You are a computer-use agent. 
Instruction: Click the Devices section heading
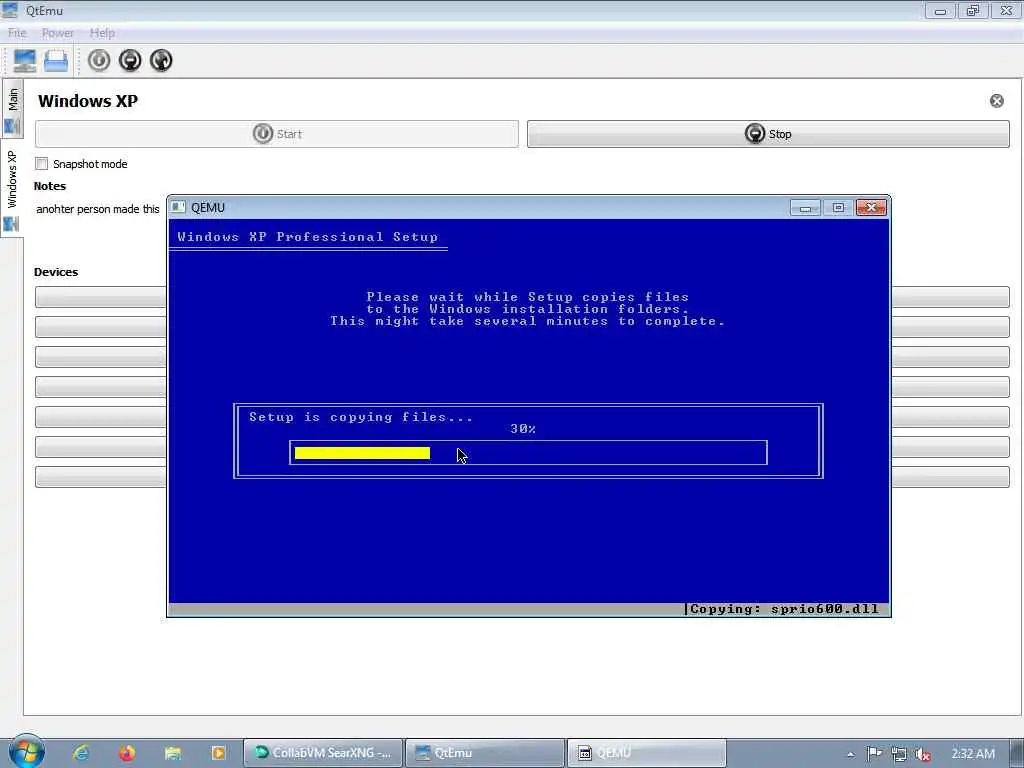pyautogui.click(x=56, y=272)
